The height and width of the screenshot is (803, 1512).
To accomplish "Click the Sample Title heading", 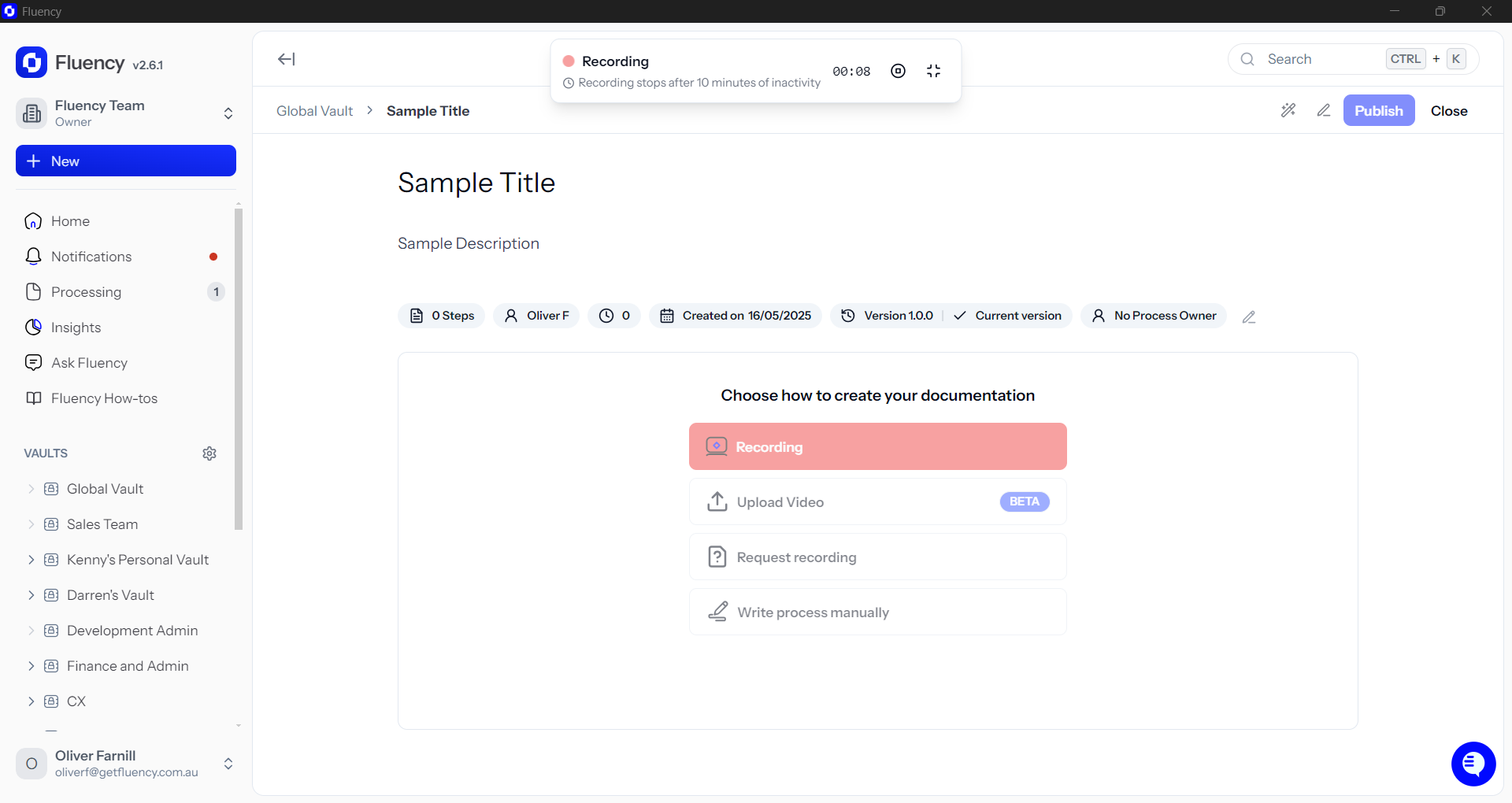I will [476, 183].
